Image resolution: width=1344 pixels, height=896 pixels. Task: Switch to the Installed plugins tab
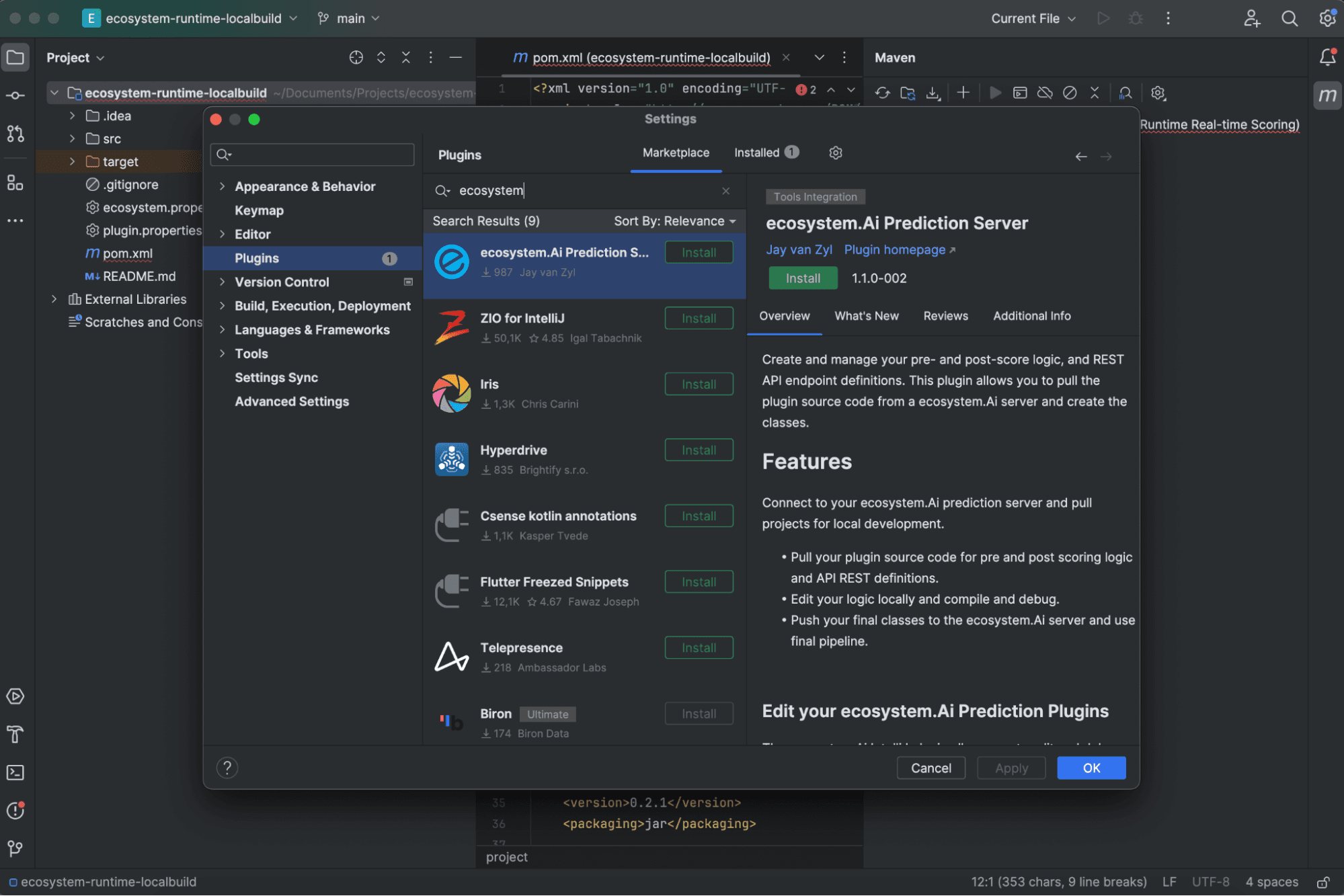[757, 153]
